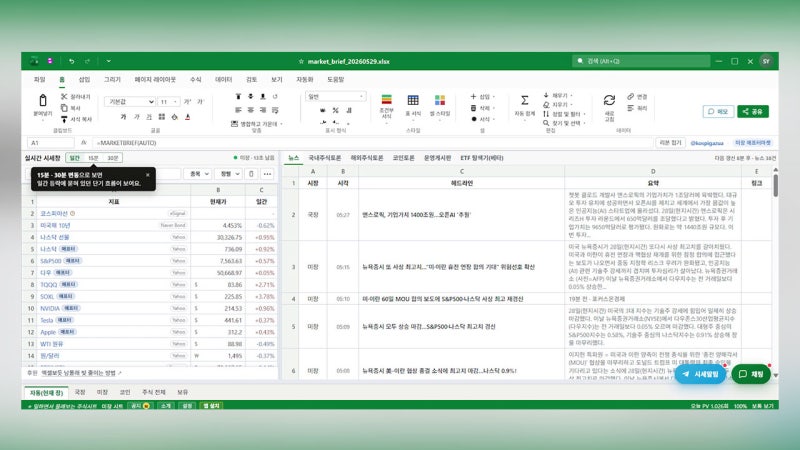Open the Cell Styles gallery
The height and width of the screenshot is (450, 800).
click(440, 106)
